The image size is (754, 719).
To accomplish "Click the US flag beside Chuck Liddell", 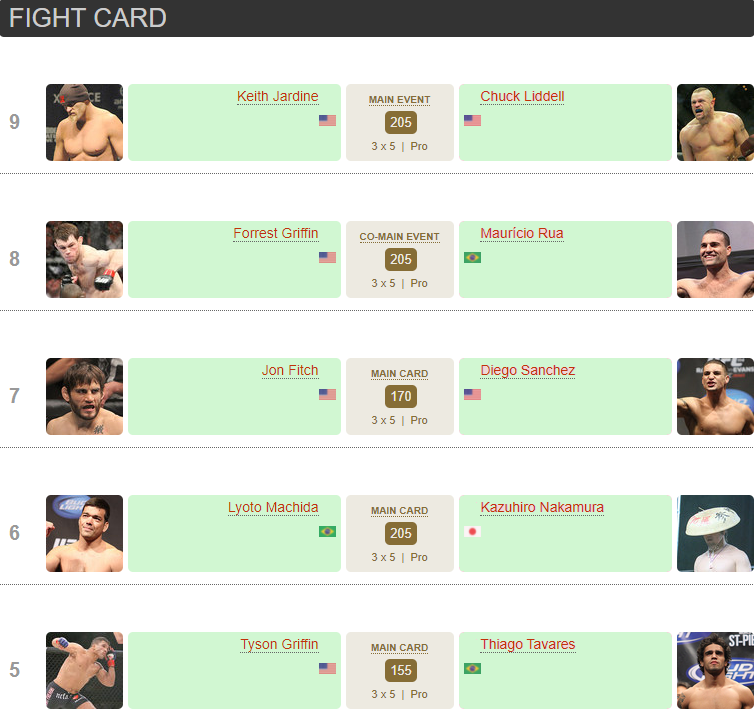I will coord(472,120).
